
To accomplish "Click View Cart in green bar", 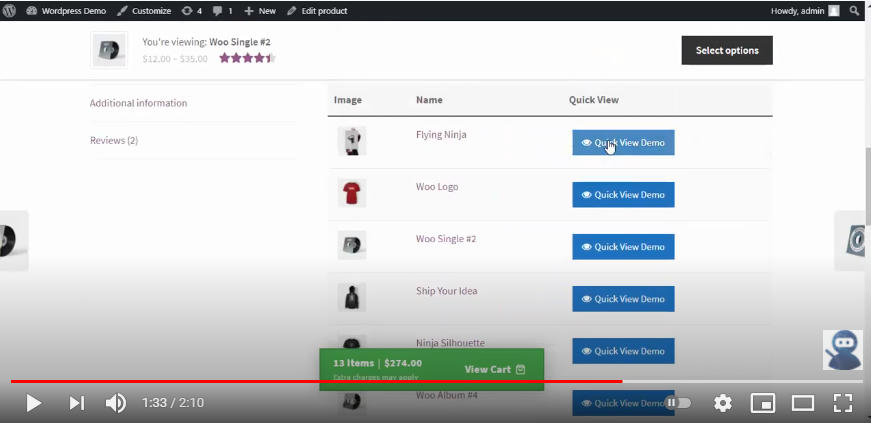I will [x=495, y=370].
